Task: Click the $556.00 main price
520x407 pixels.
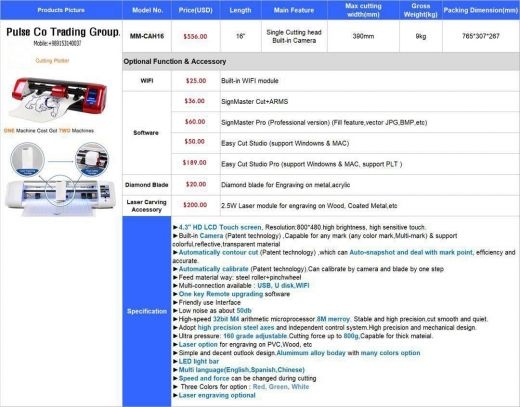Action: pos(195,36)
